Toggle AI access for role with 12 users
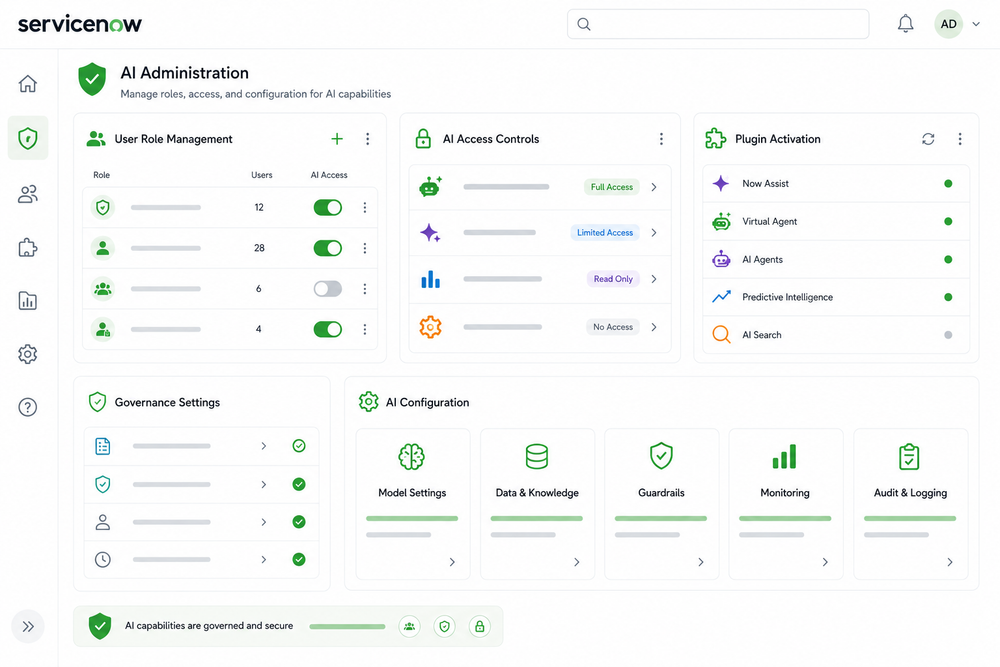The width and height of the screenshot is (1000, 667). tap(328, 207)
